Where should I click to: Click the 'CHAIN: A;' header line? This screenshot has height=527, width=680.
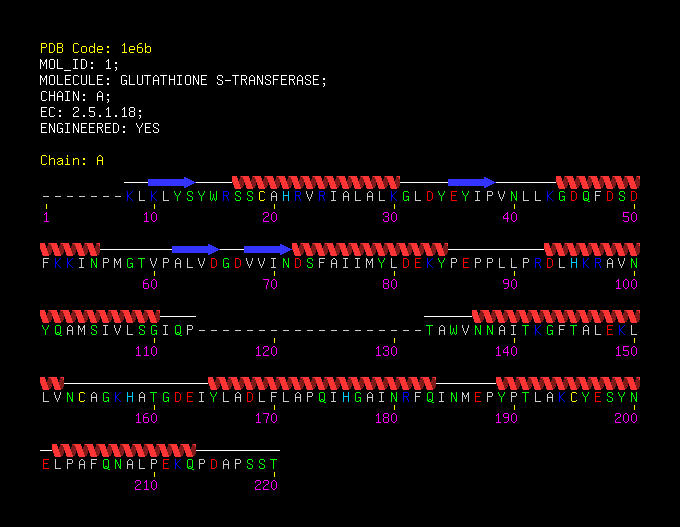[75, 96]
